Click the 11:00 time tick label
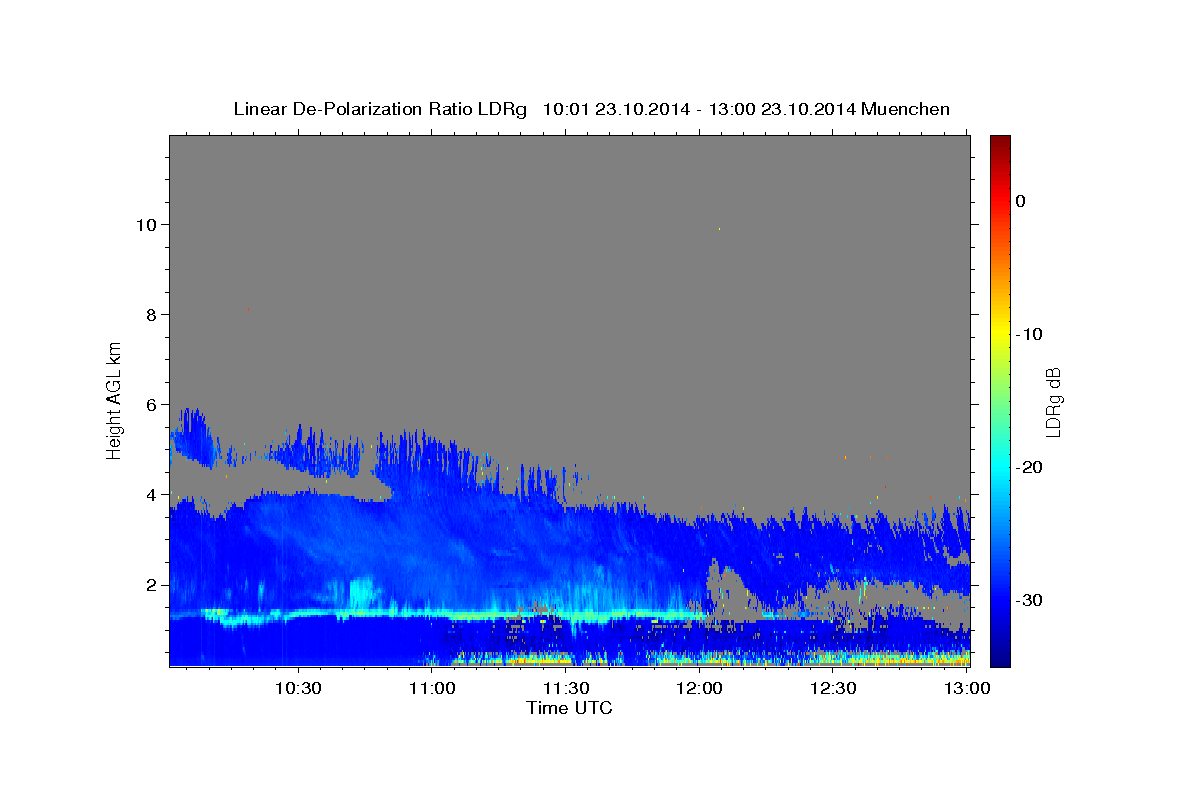This screenshot has width=1200, height=800. point(432,688)
